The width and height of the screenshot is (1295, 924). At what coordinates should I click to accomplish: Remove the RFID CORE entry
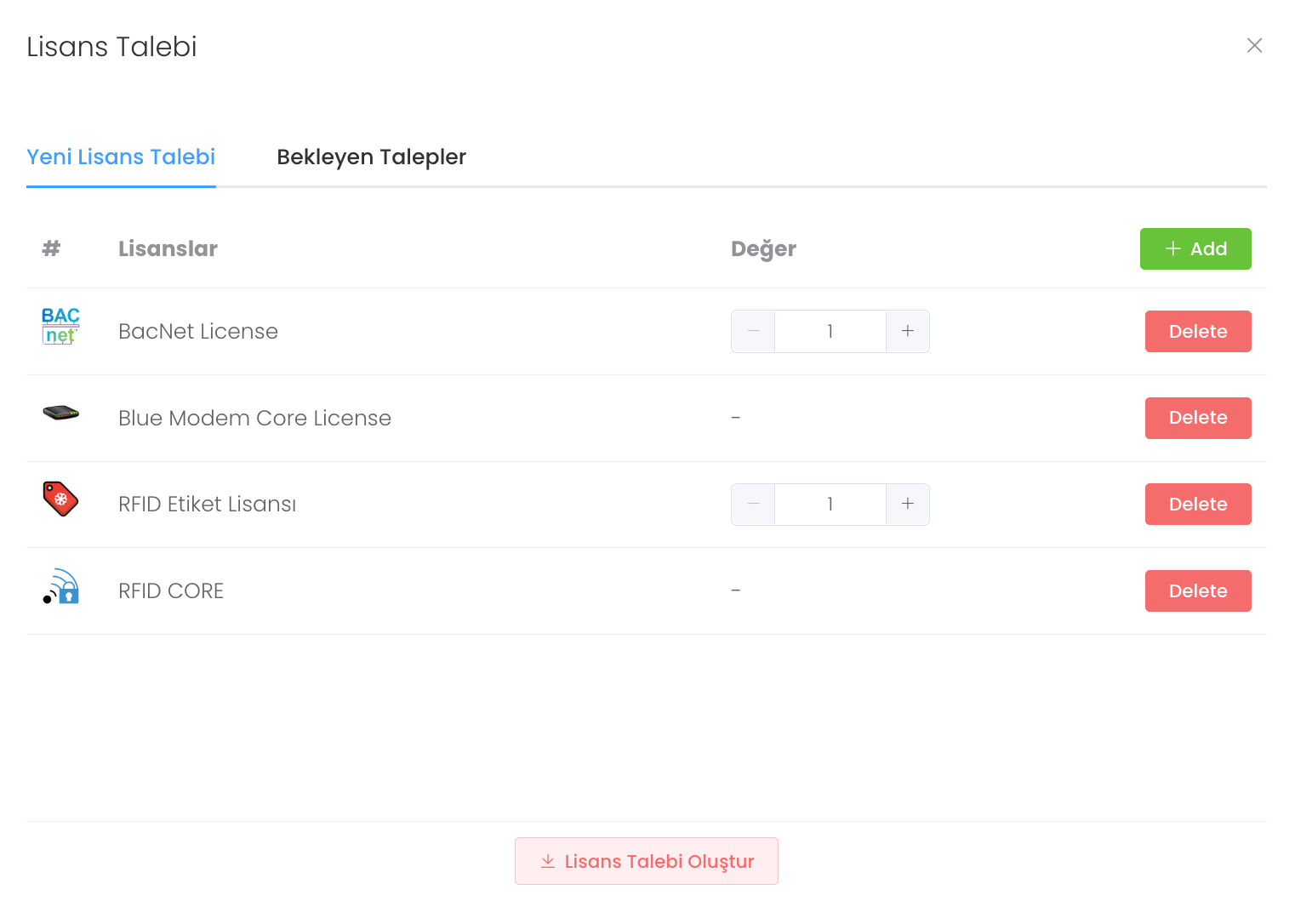pyautogui.click(x=1197, y=590)
